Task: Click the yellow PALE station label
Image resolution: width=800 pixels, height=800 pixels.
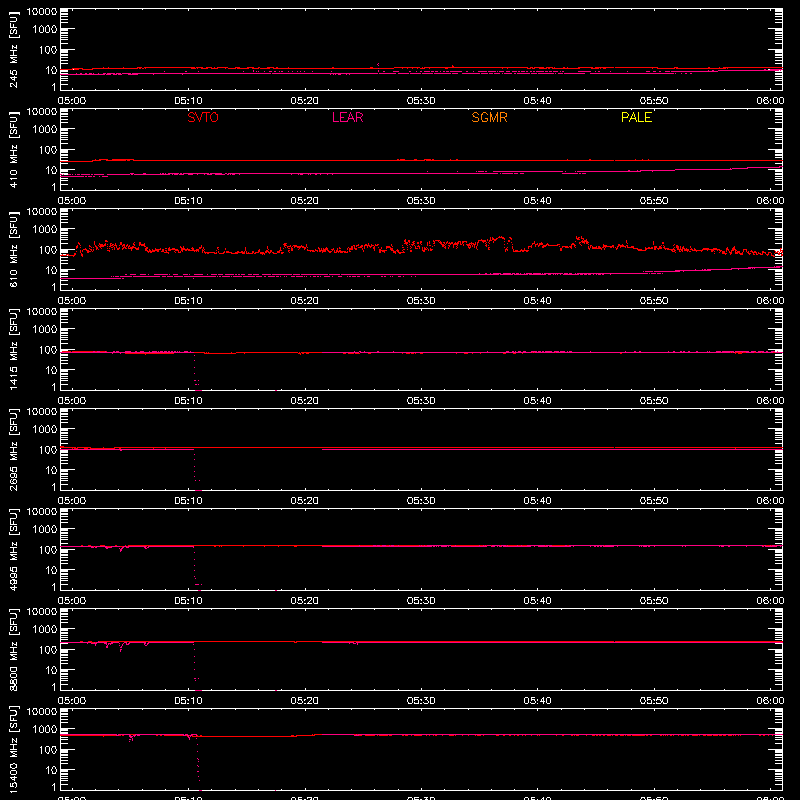Action: pyautogui.click(x=636, y=117)
